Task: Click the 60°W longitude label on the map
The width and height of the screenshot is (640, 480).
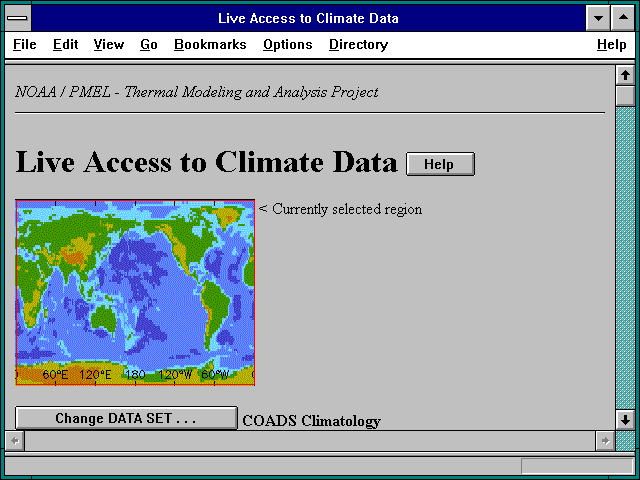Action: 215,375
